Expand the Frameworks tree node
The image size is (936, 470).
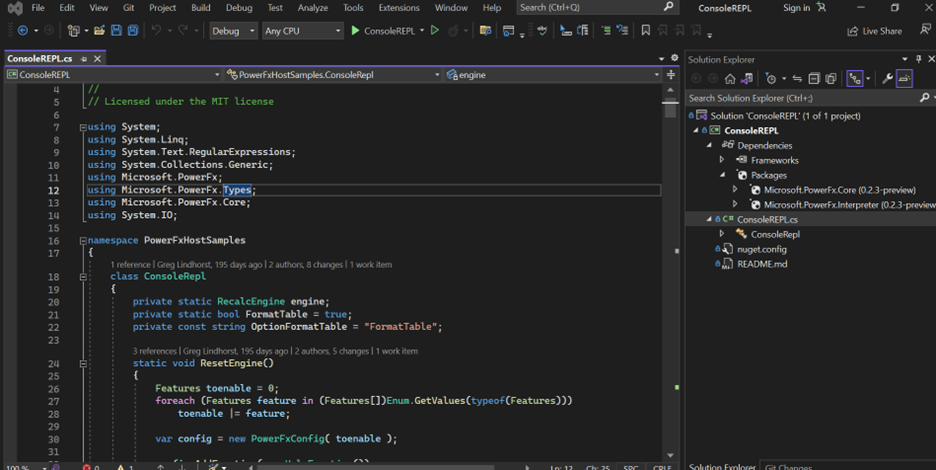[722, 160]
